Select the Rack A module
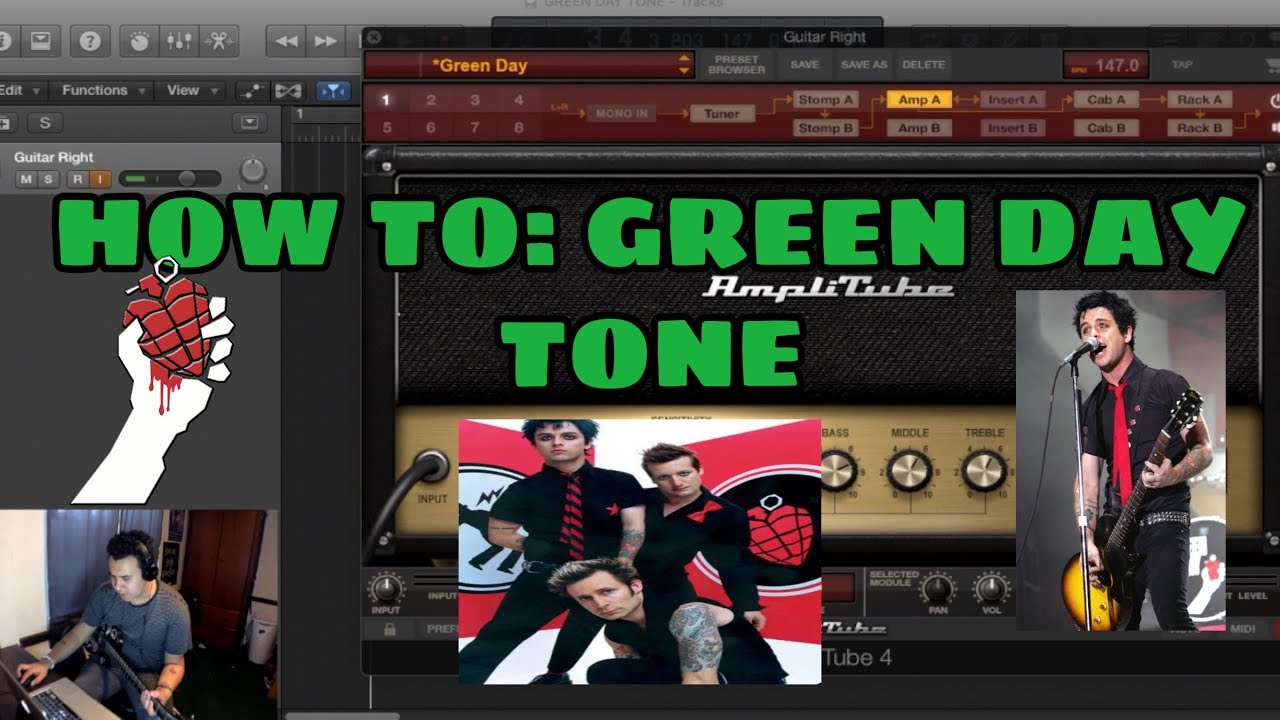Viewport: 1280px width, 720px height. [1200, 100]
